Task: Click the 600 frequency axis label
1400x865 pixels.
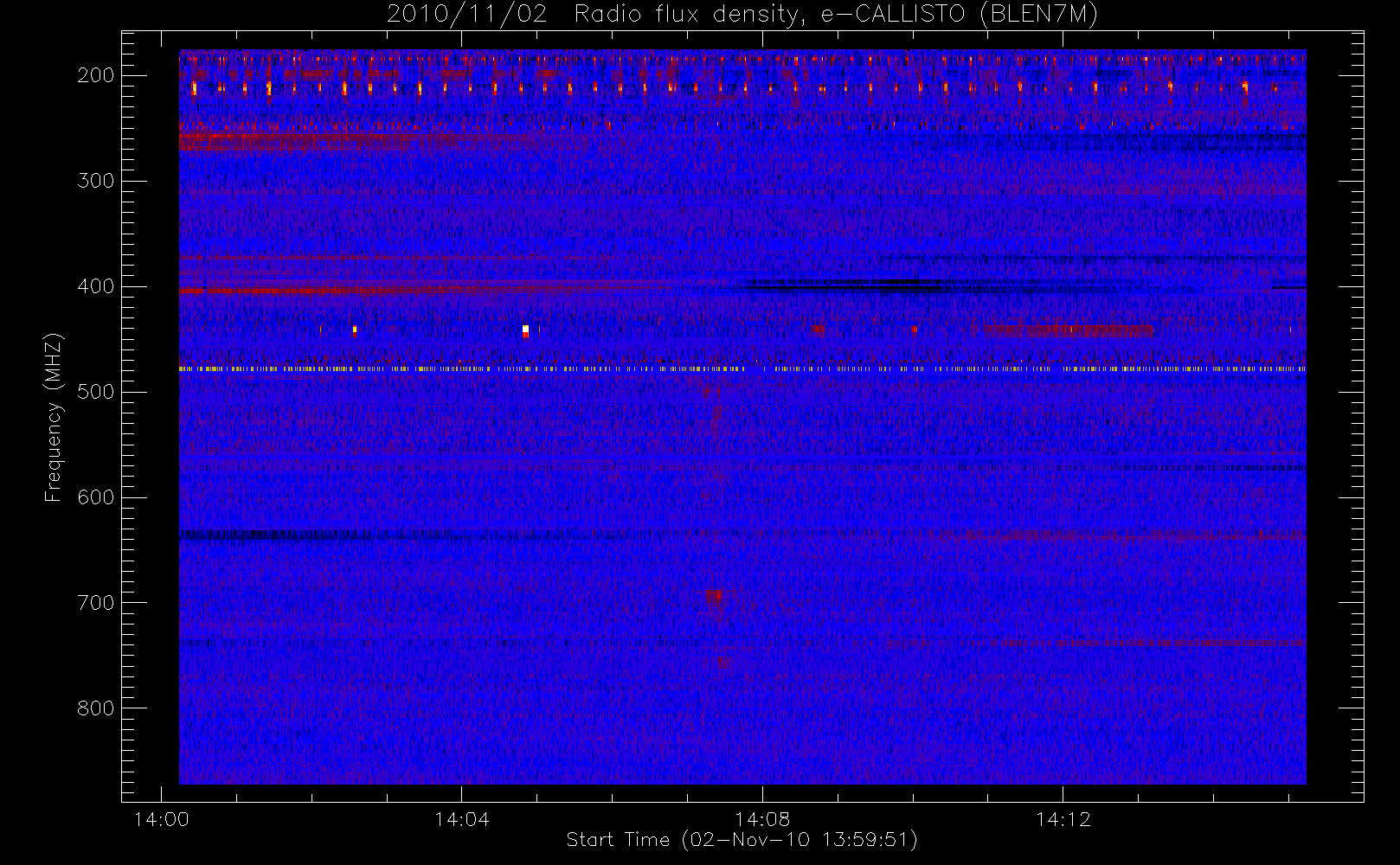Action: tap(95, 497)
